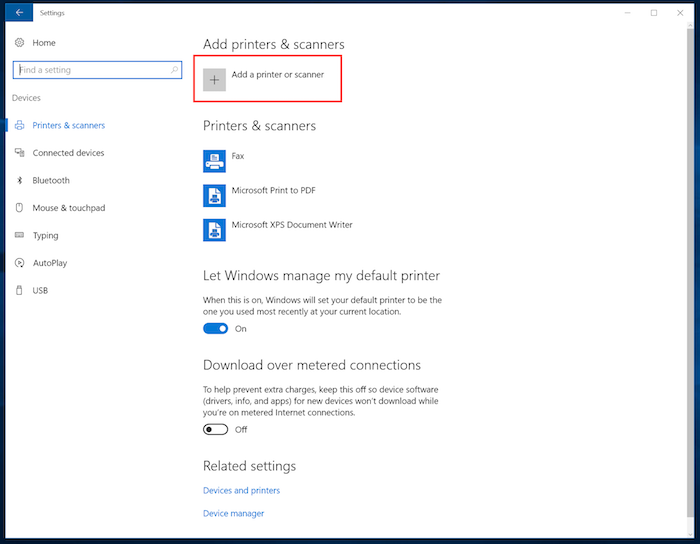Close the Settings window
The height and width of the screenshot is (544, 700).
[x=680, y=13]
